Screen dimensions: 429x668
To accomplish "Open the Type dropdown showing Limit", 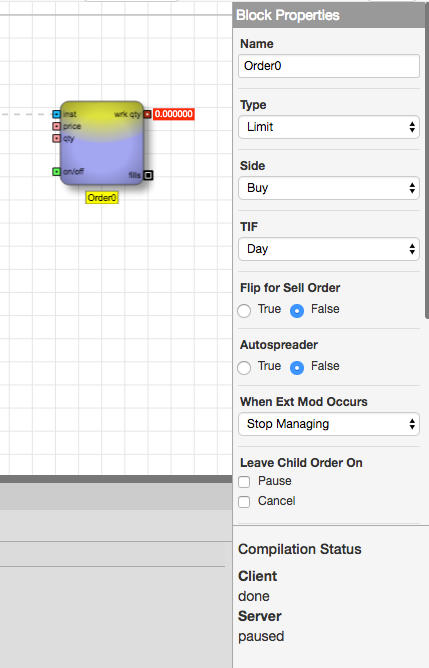I will (x=329, y=127).
